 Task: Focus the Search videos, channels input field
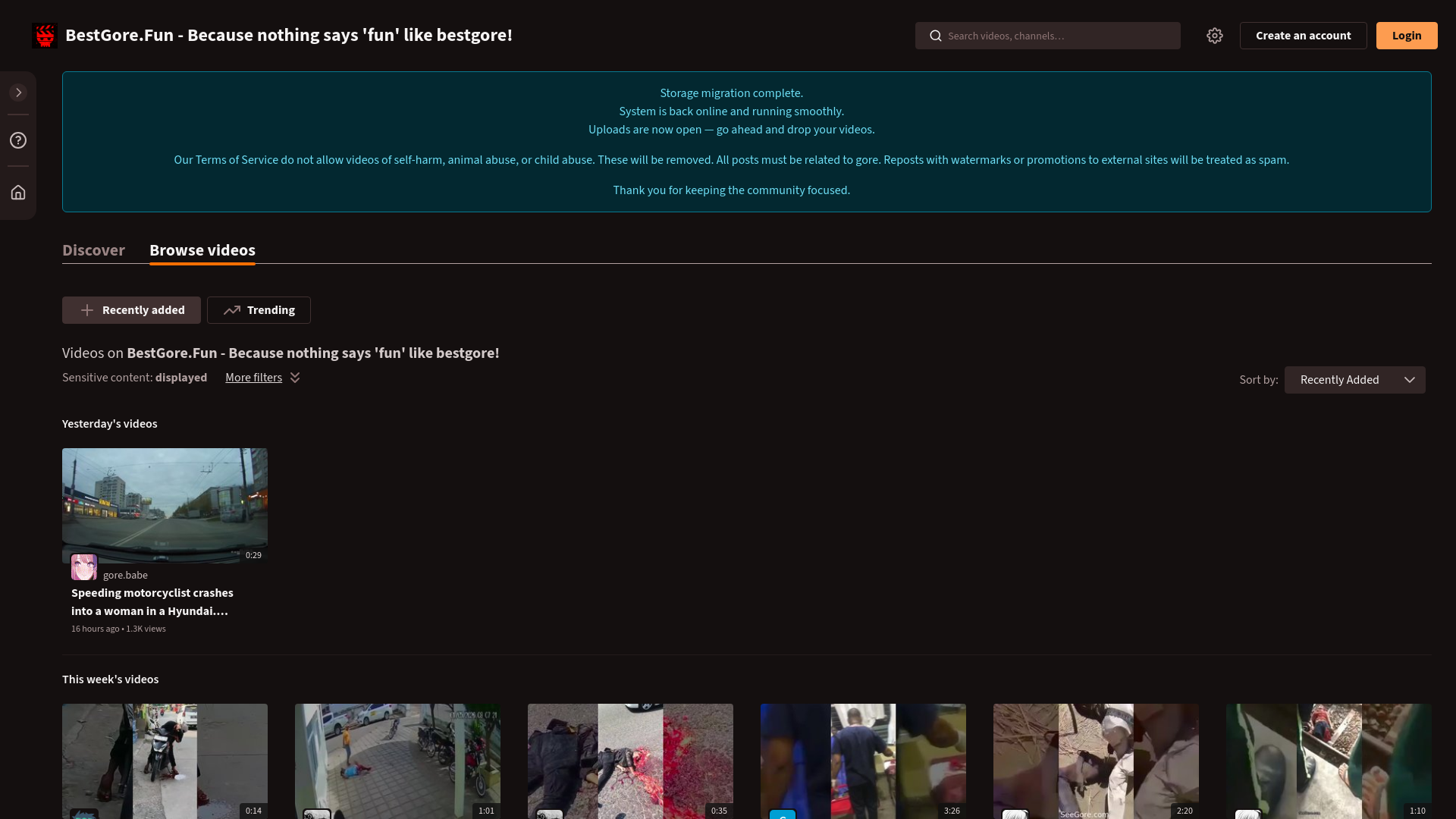(x=1048, y=36)
